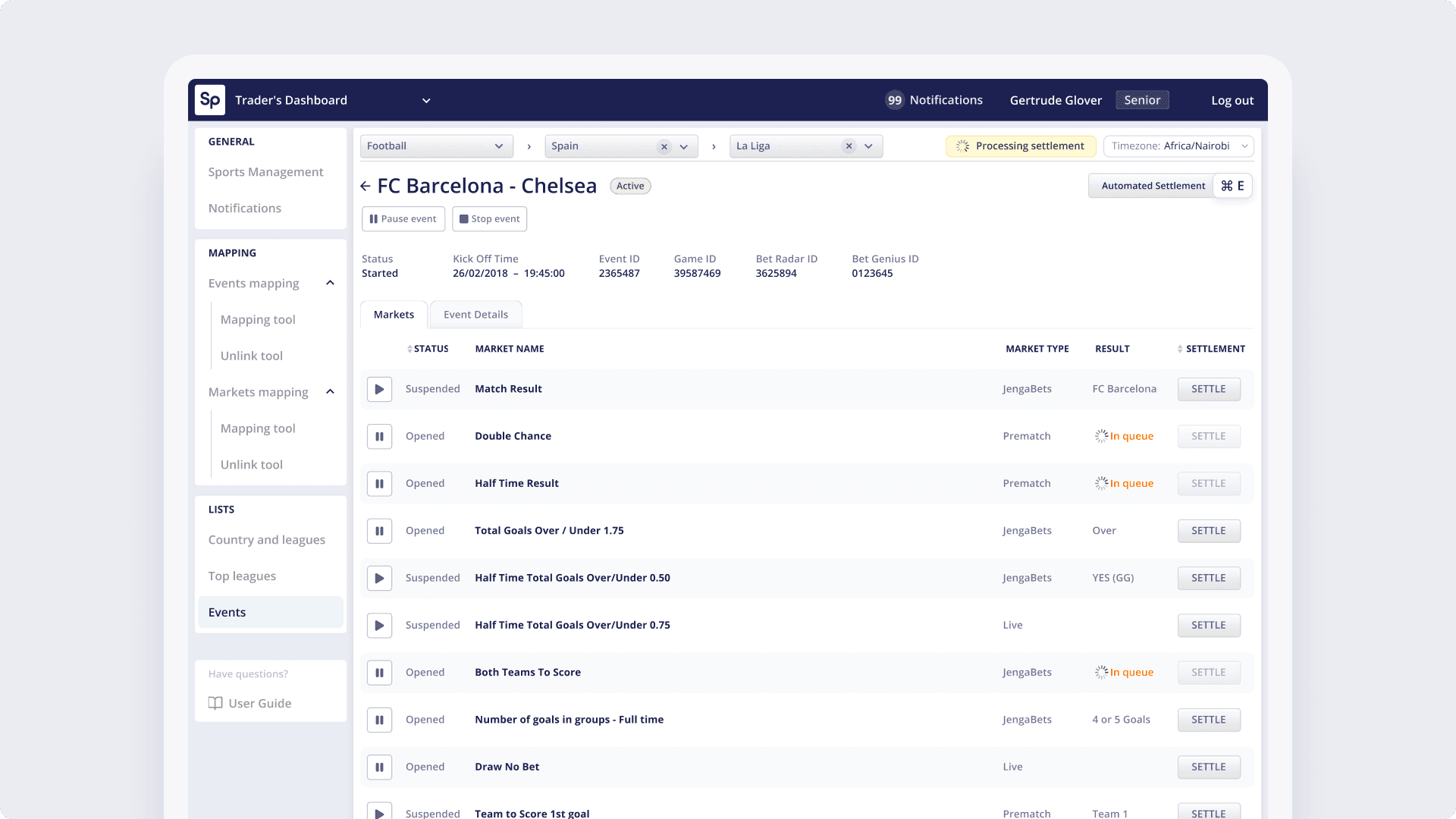
Task: Click the 99 notifications badge
Action: click(x=895, y=100)
